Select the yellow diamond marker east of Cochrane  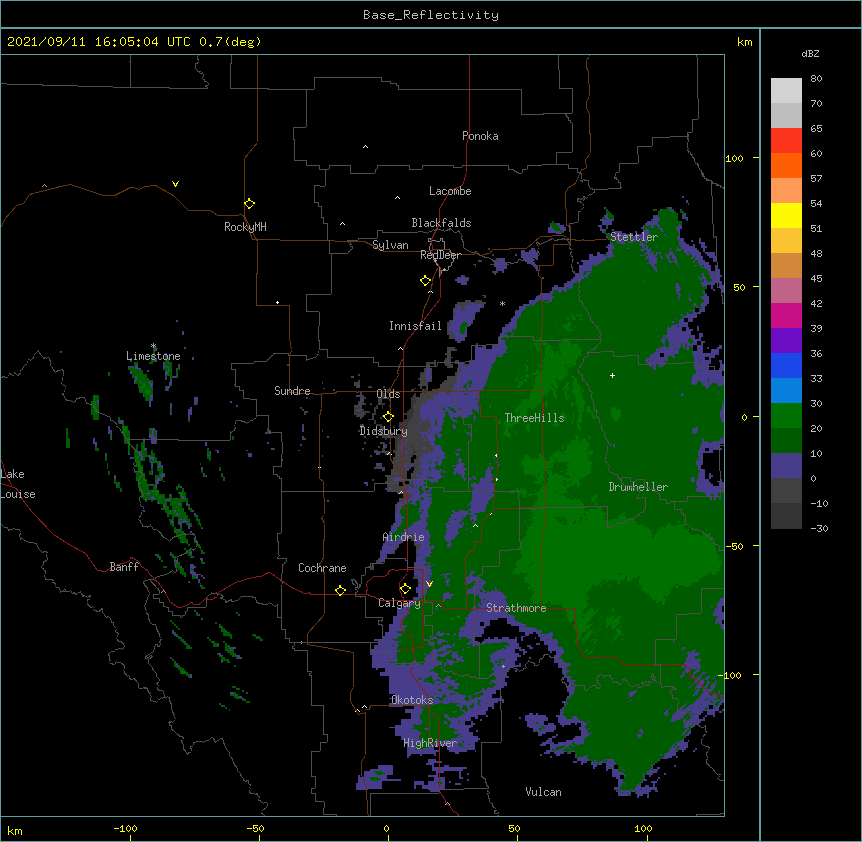click(340, 590)
